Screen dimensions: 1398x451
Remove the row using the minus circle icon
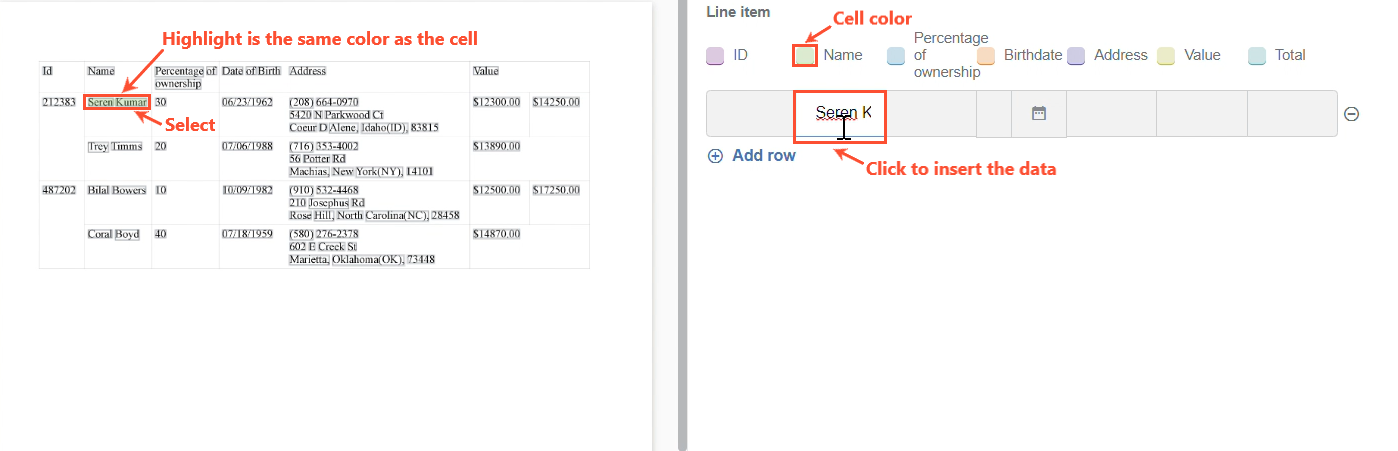click(x=1351, y=114)
